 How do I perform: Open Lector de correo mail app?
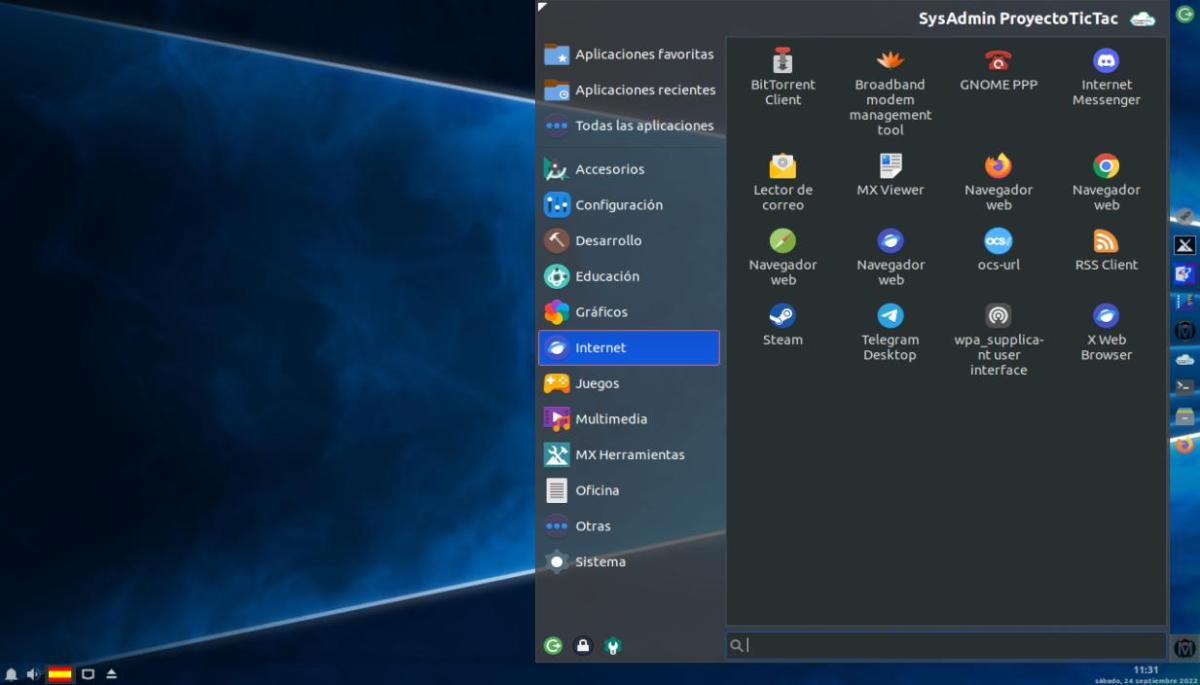pyautogui.click(x=782, y=180)
